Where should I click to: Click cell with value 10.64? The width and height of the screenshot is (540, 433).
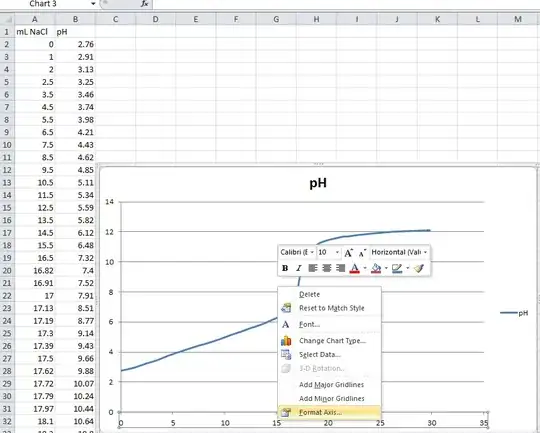75,422
